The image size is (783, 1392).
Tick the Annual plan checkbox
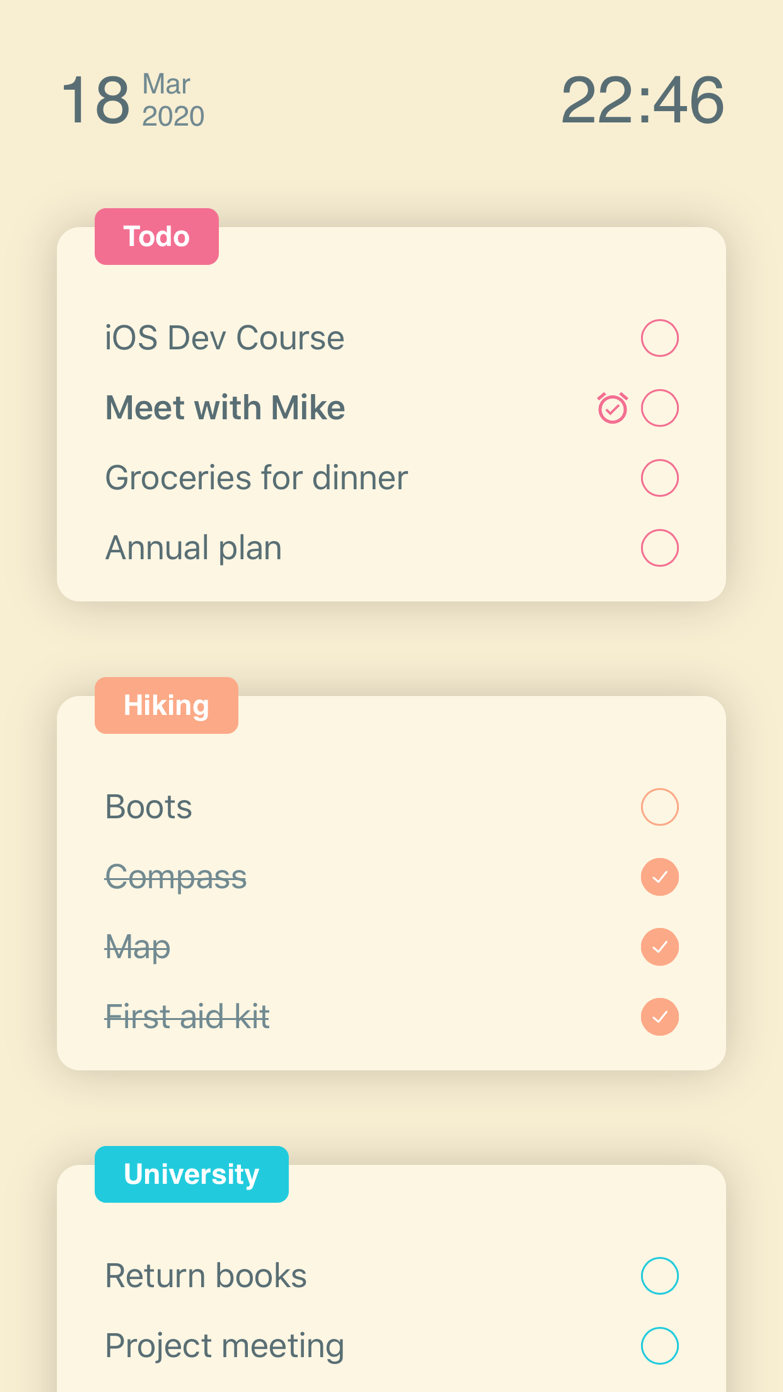pos(660,548)
